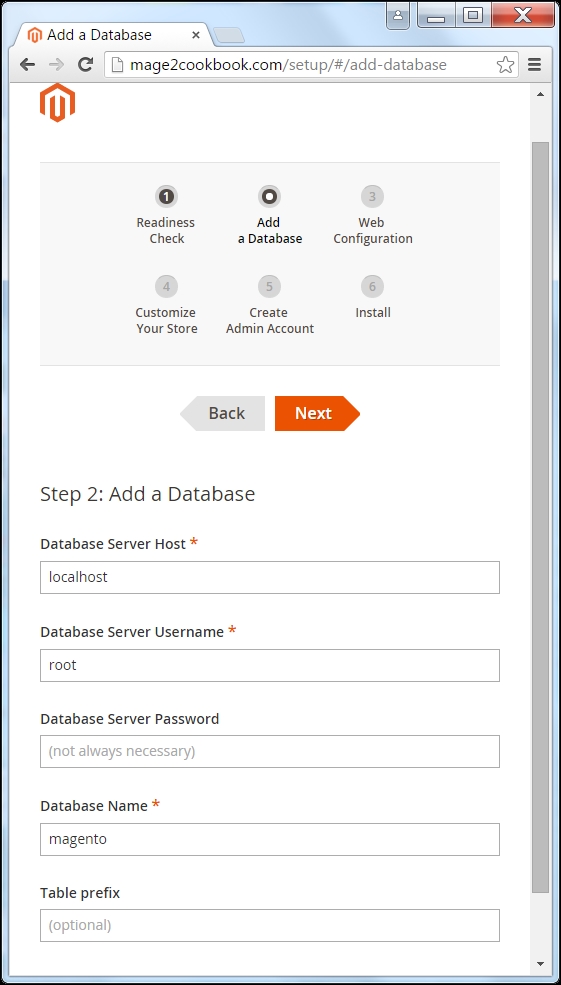Go back to previous setup step
The image size is (561, 985).
(x=222, y=413)
